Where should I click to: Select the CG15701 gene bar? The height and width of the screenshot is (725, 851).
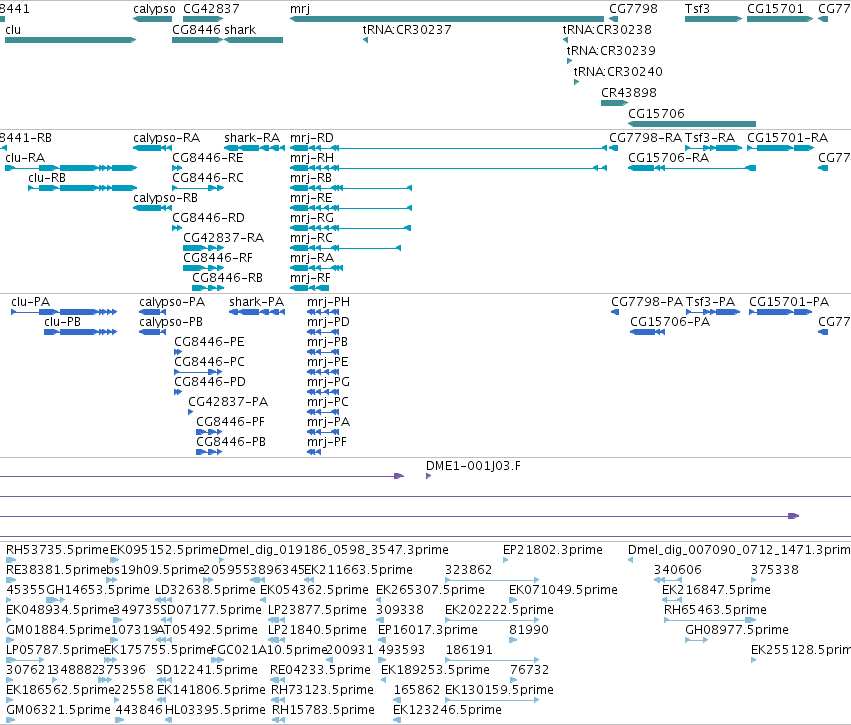pos(780,19)
